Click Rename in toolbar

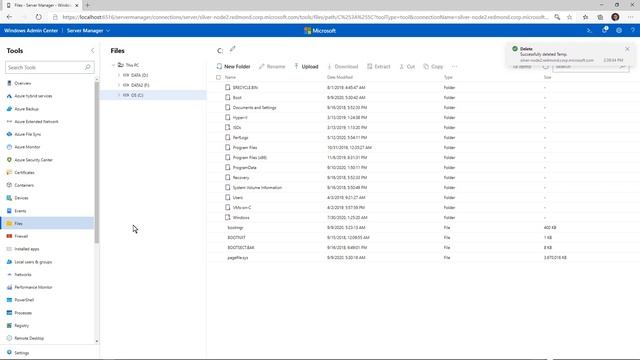[272, 67]
